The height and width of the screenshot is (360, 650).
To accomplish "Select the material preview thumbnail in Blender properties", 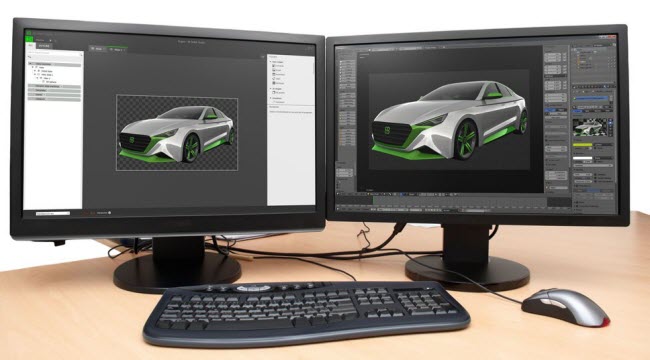I will pyautogui.click(x=589, y=128).
